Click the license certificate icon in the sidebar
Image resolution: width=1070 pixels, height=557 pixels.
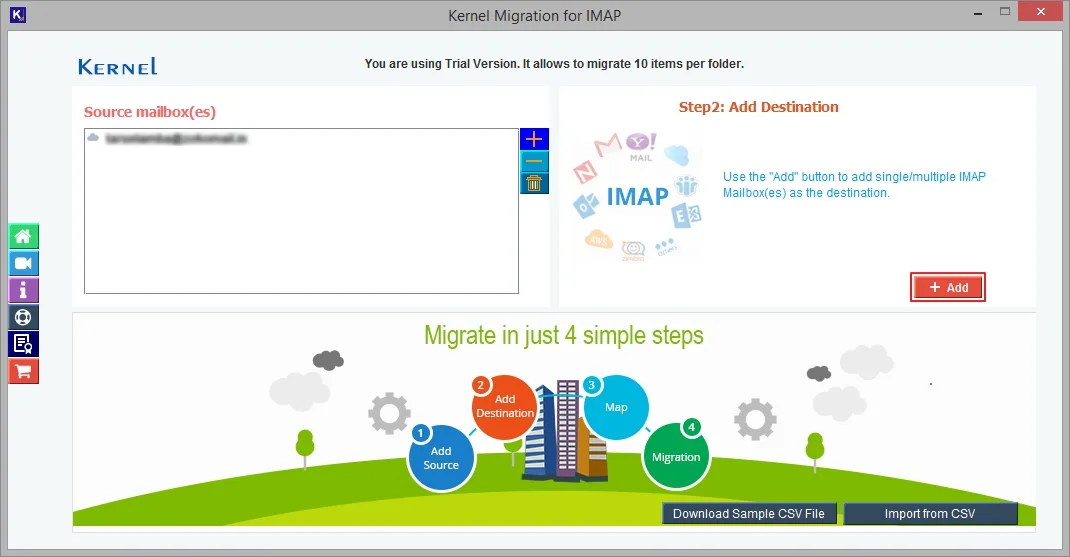click(x=23, y=344)
